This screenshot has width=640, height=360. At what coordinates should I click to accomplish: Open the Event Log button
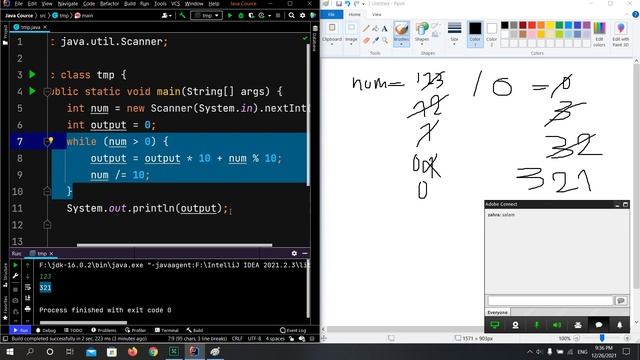click(293, 330)
